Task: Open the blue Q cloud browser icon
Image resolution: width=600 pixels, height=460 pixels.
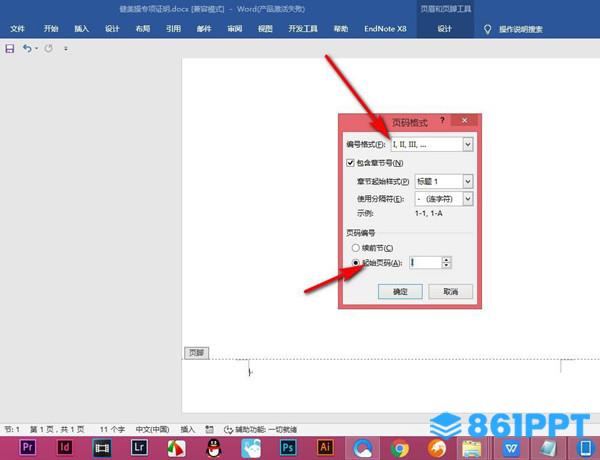Action: tap(363, 448)
